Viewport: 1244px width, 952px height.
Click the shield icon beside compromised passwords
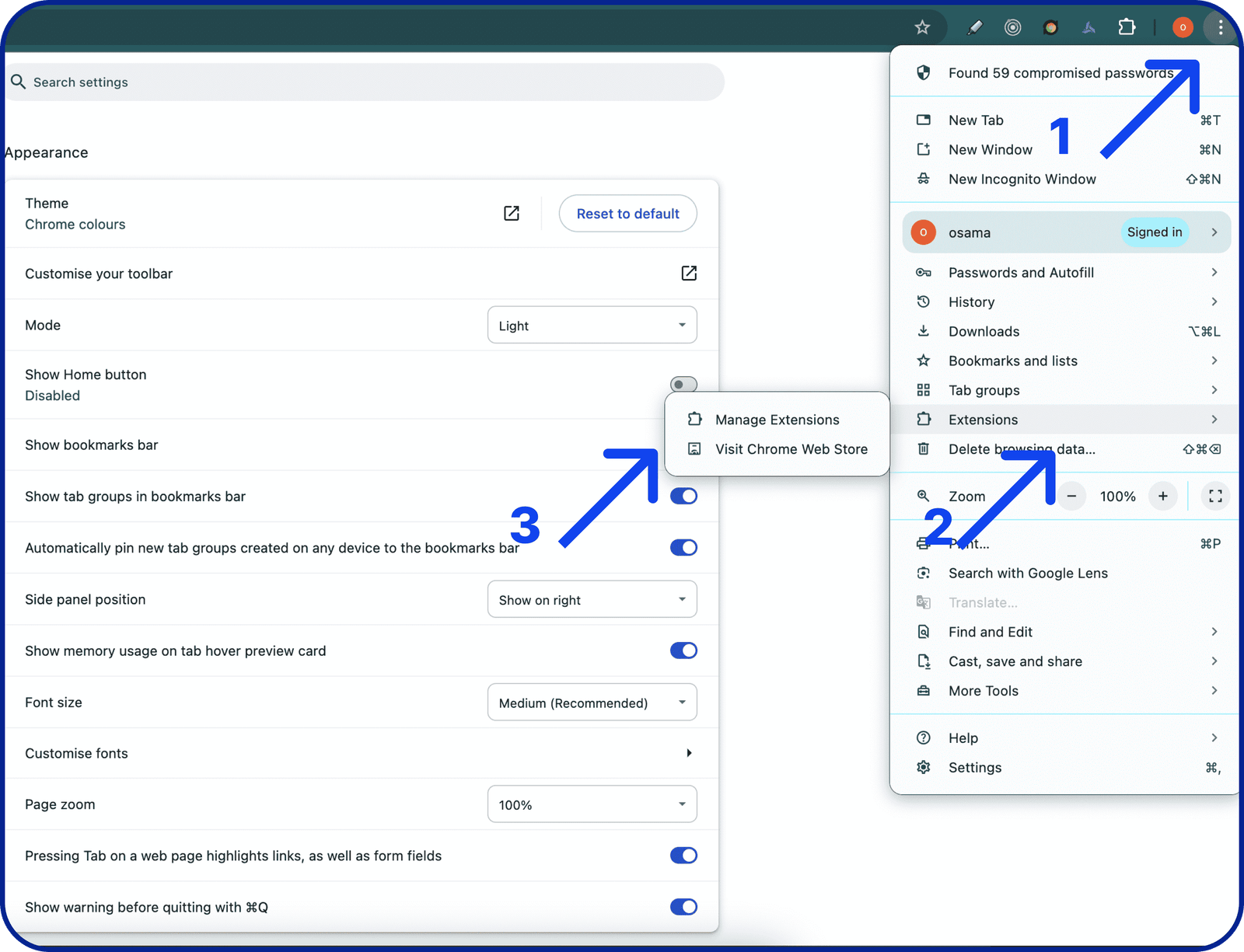[924, 72]
